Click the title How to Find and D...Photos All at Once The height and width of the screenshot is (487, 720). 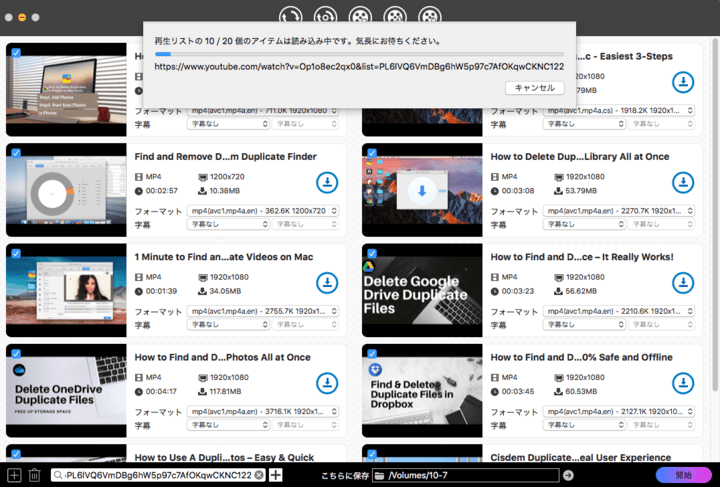[x=222, y=357]
